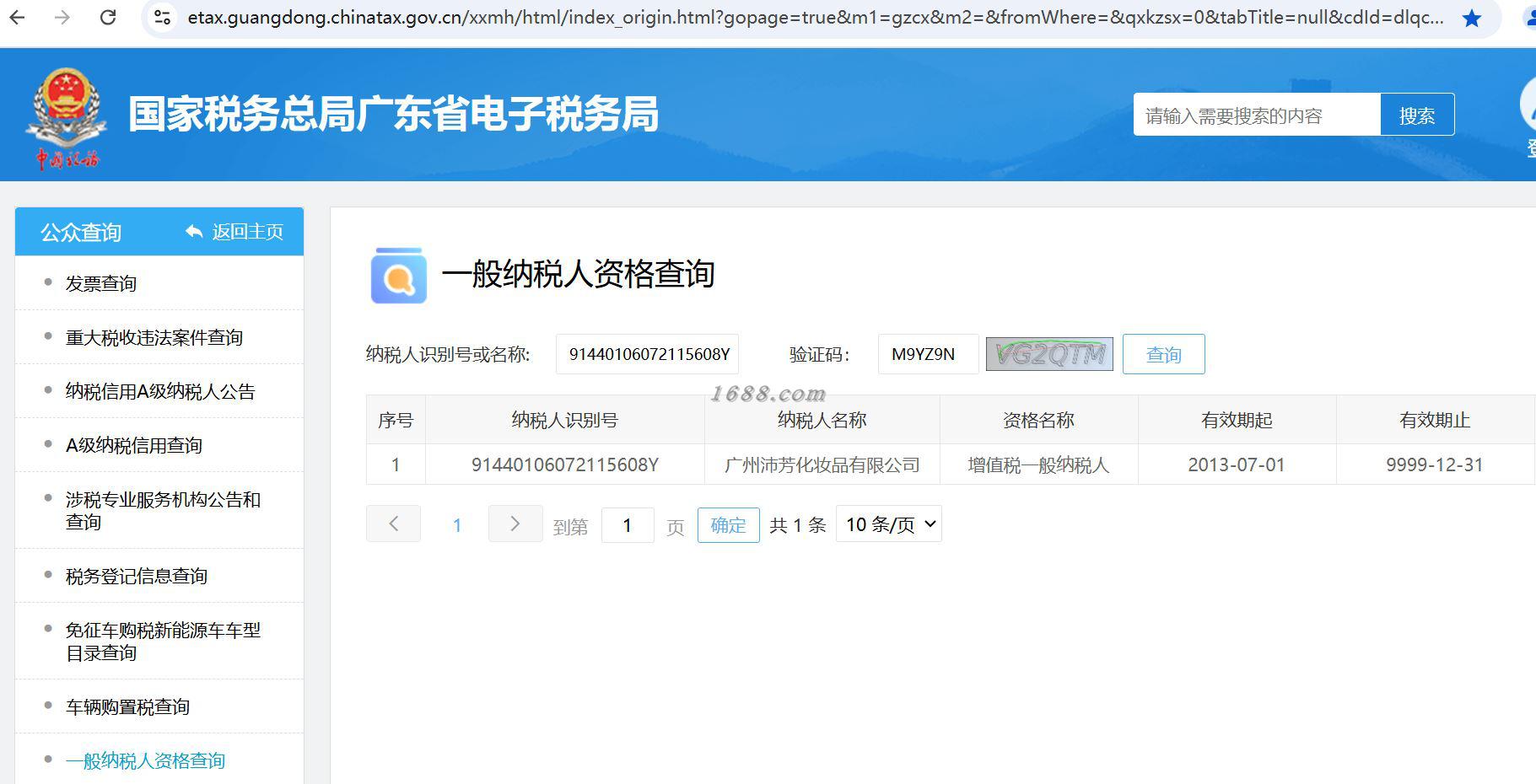Go to next results page
This screenshot has height=784, width=1536.
[515, 524]
